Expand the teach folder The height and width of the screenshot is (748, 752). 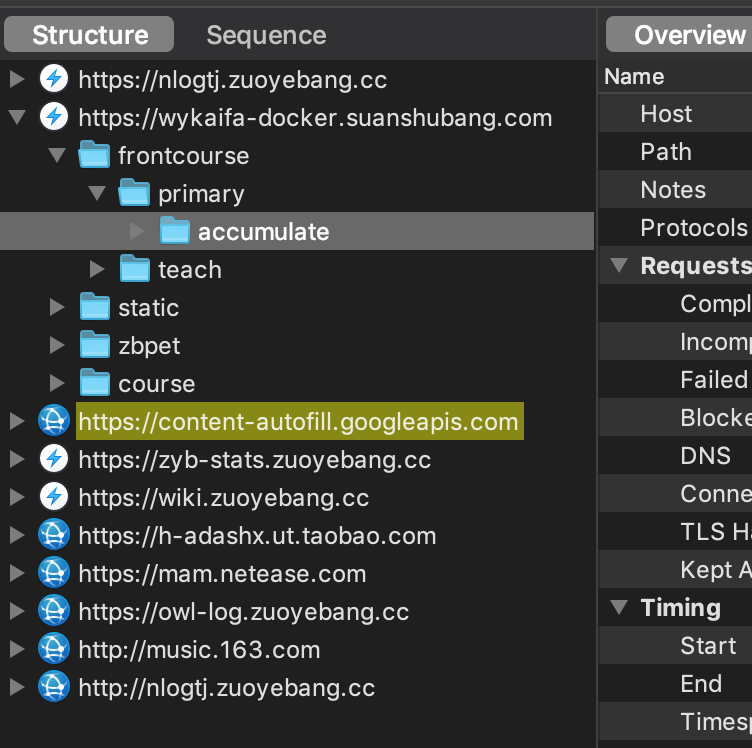[x=97, y=269]
